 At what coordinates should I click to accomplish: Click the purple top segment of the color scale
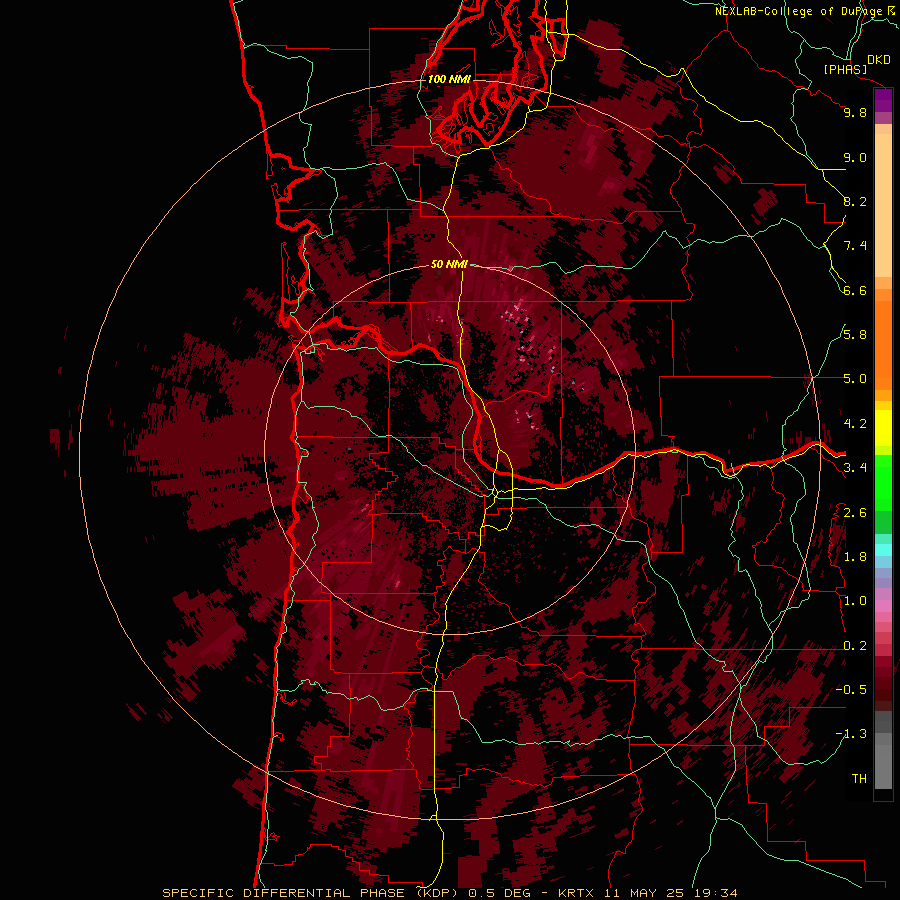click(x=883, y=100)
